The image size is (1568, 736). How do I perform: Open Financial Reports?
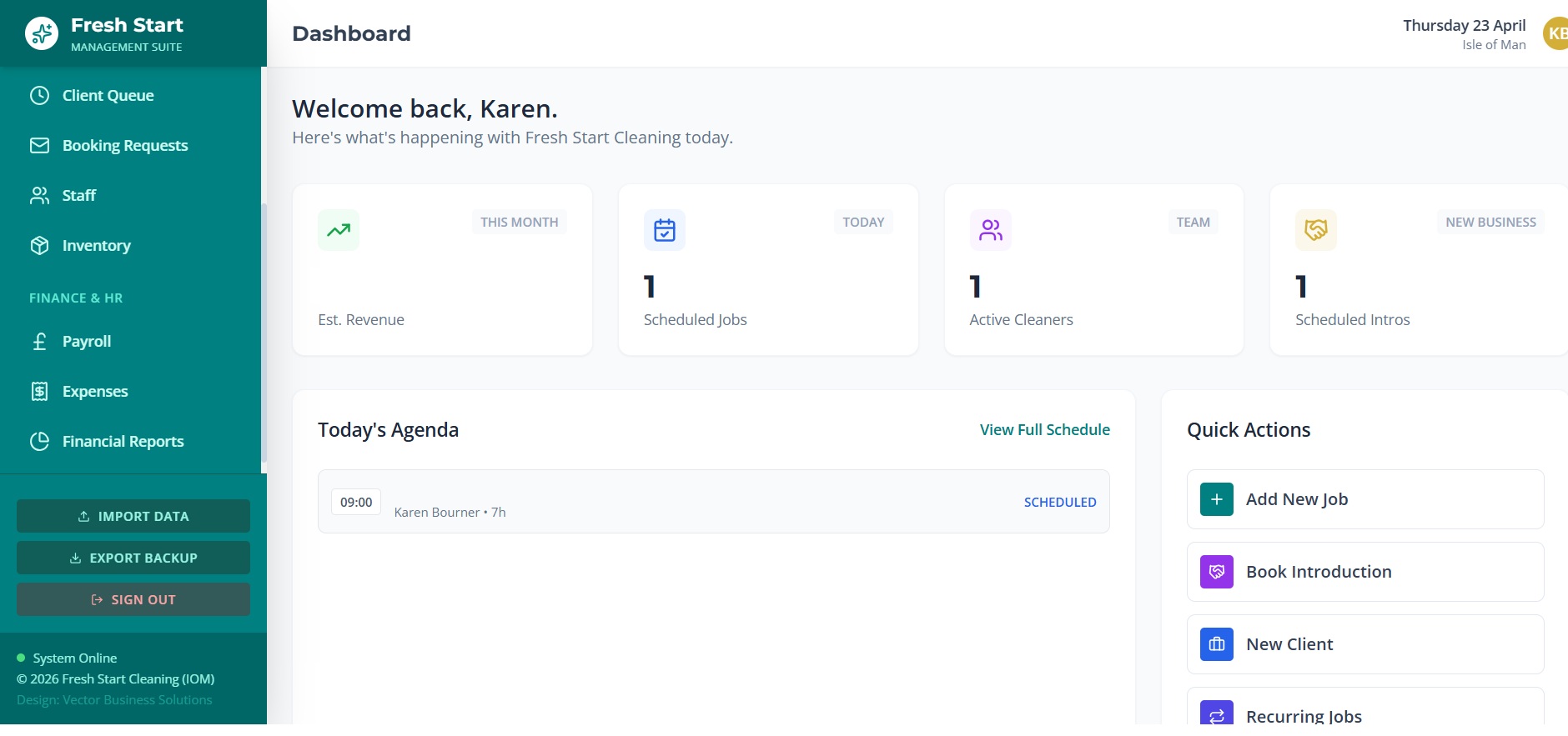131,441
